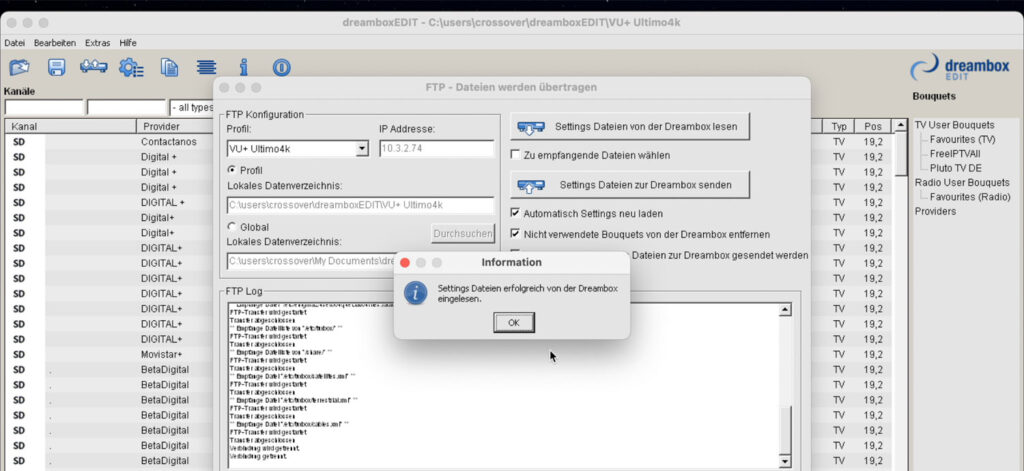Select the 'Global' radio button
This screenshot has width=1024, height=471.
tap(233, 227)
